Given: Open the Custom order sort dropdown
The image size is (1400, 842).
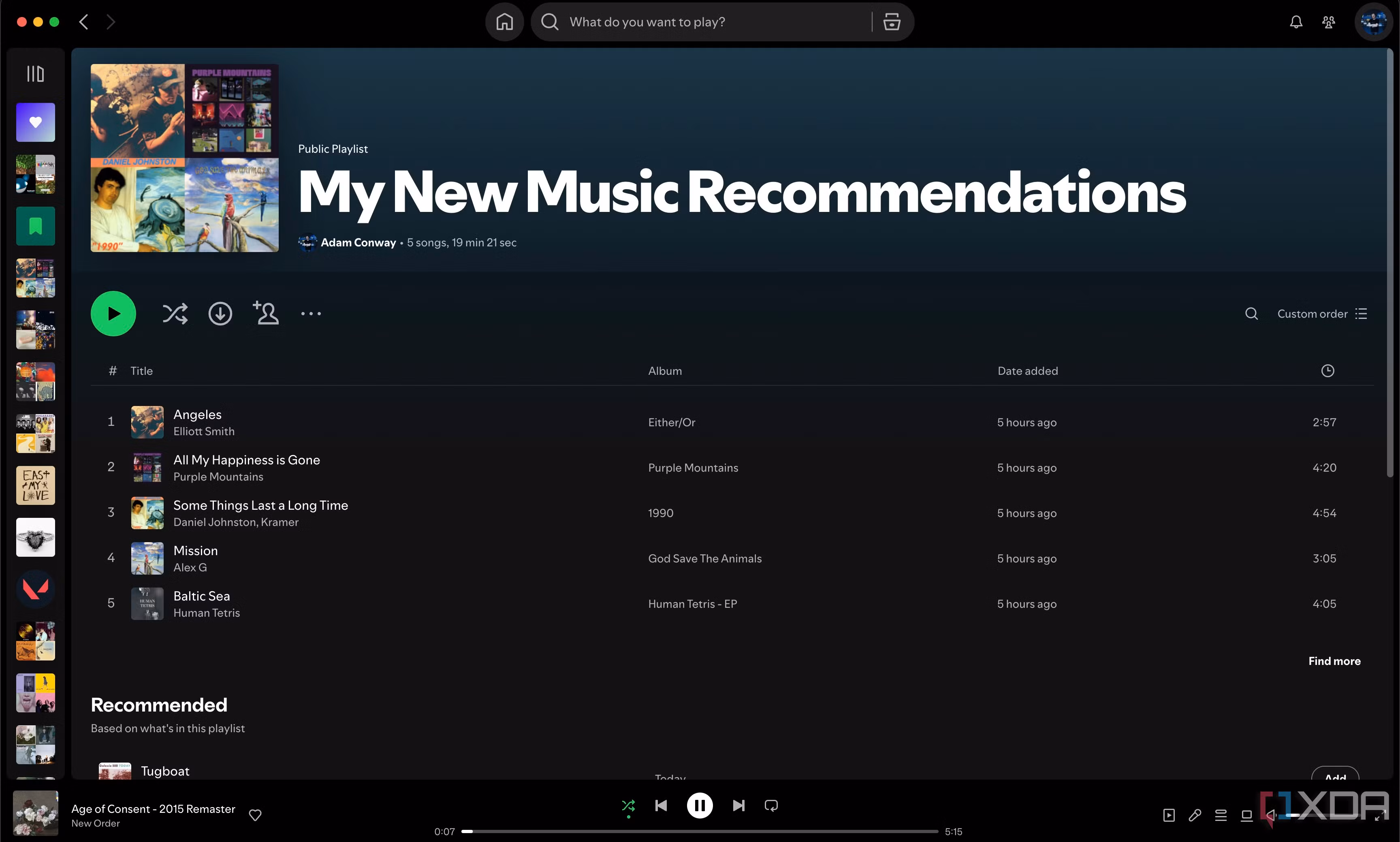Looking at the screenshot, I should point(1322,314).
